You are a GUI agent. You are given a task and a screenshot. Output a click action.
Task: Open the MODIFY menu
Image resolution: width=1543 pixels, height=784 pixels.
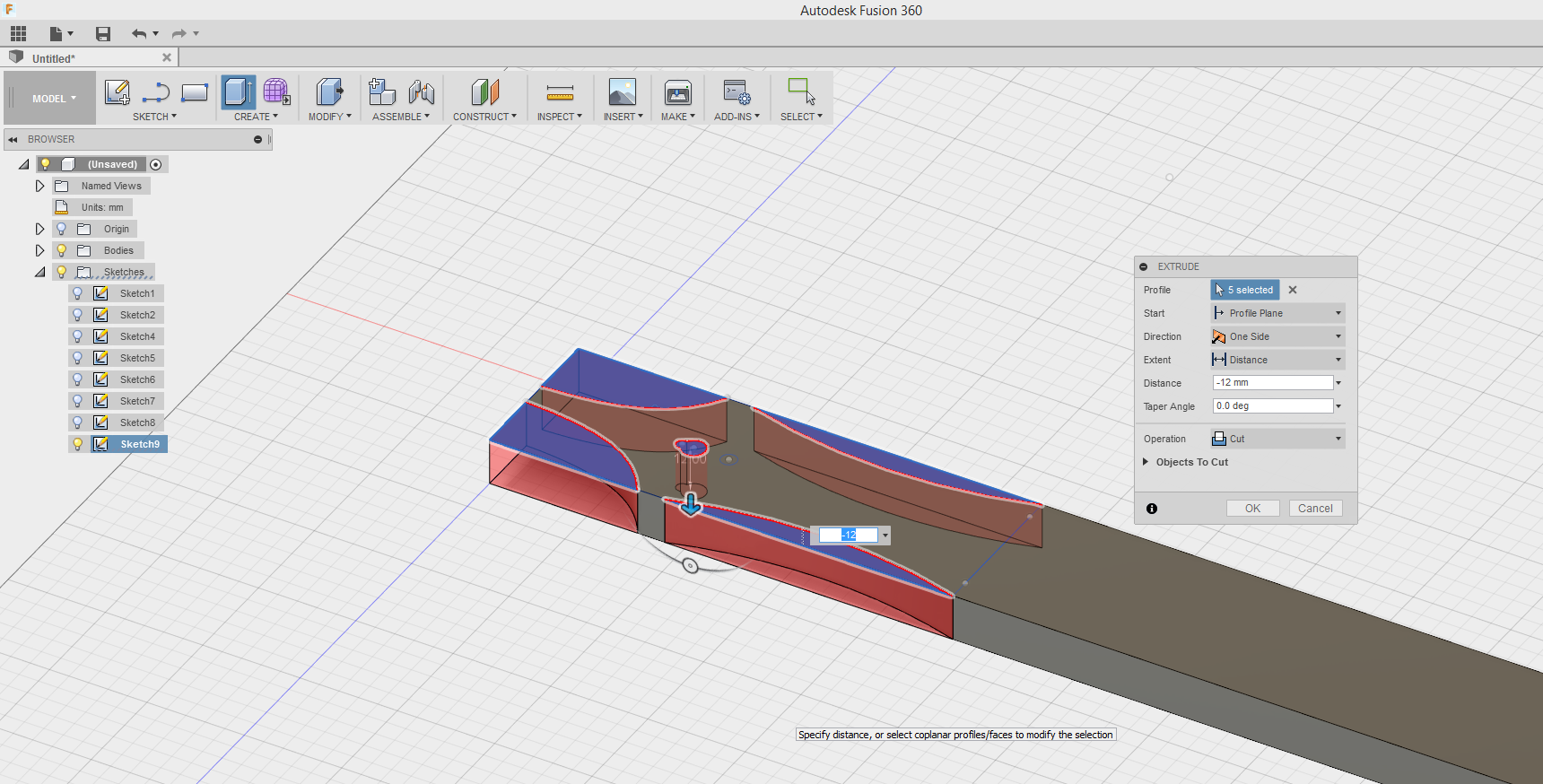329,117
